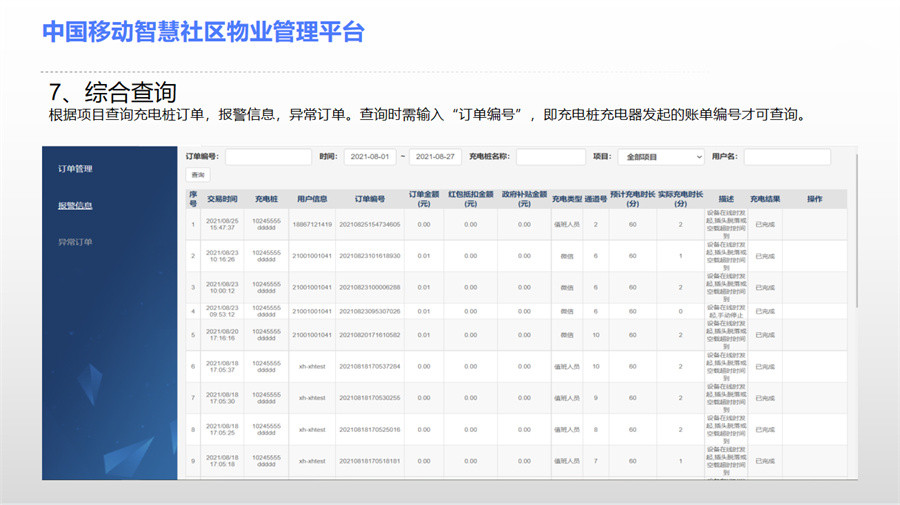
Task: Click the 描述 column header
Action: point(726,199)
